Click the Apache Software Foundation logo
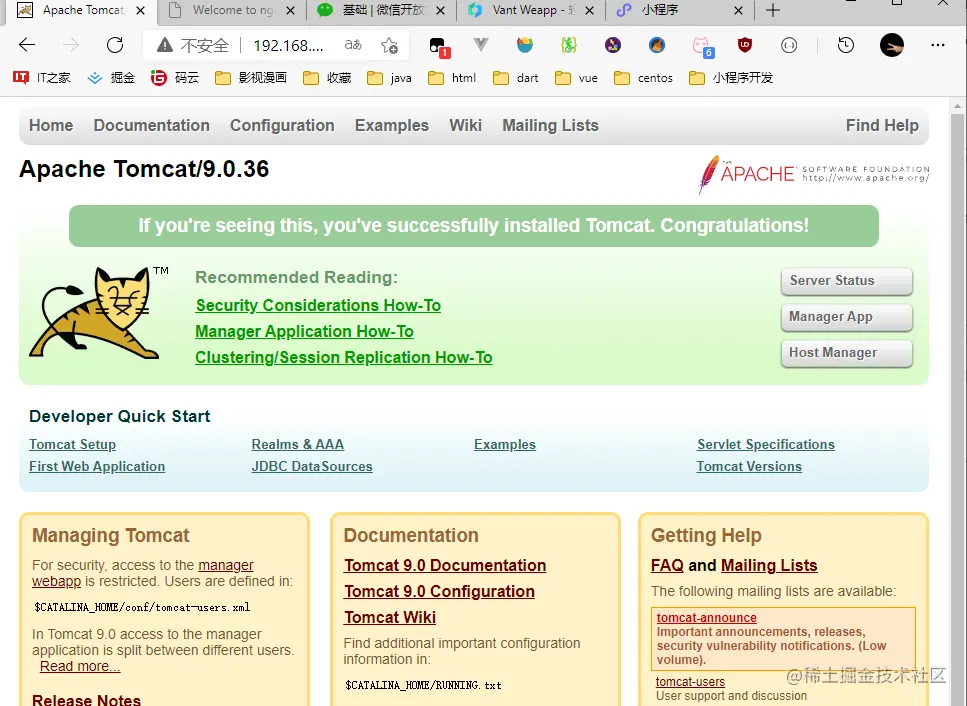Viewport: 967px width, 706px height. (813, 174)
